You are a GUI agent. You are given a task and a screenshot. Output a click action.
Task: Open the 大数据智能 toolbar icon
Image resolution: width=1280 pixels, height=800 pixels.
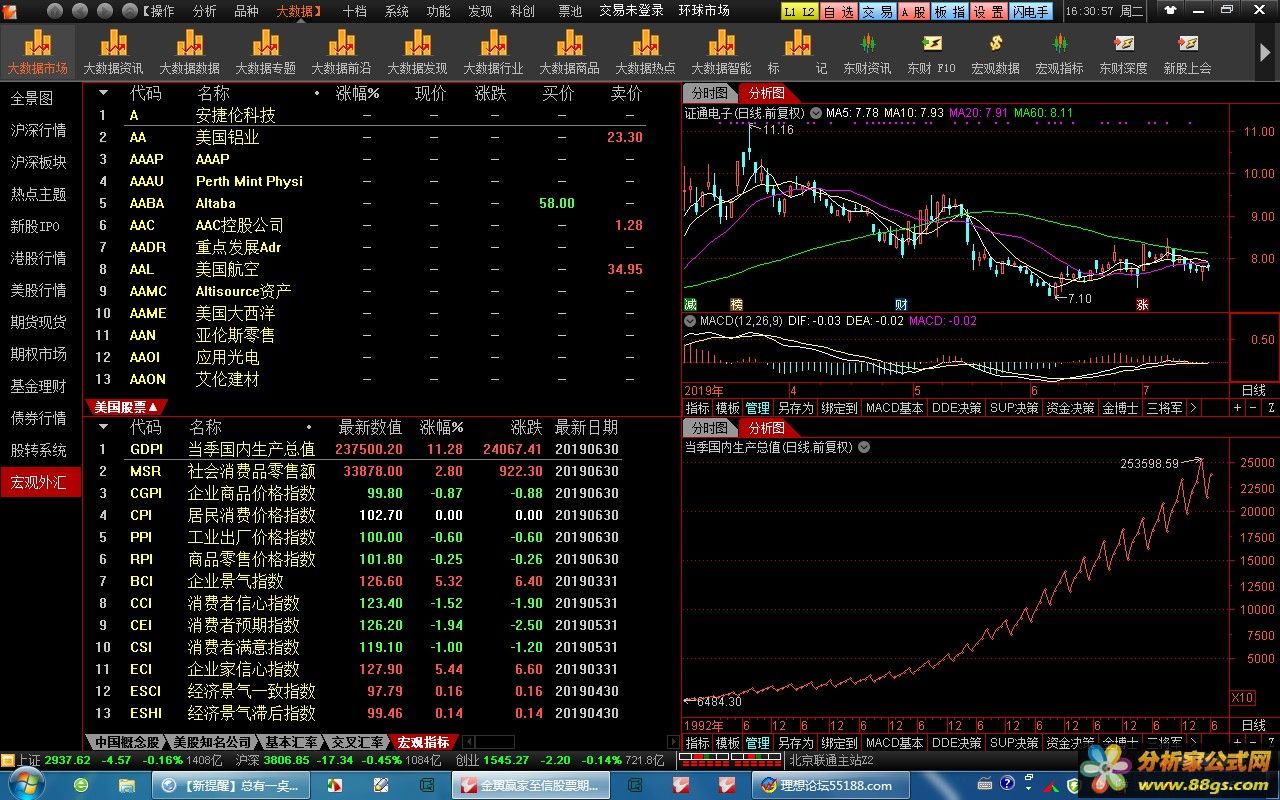tap(721, 52)
